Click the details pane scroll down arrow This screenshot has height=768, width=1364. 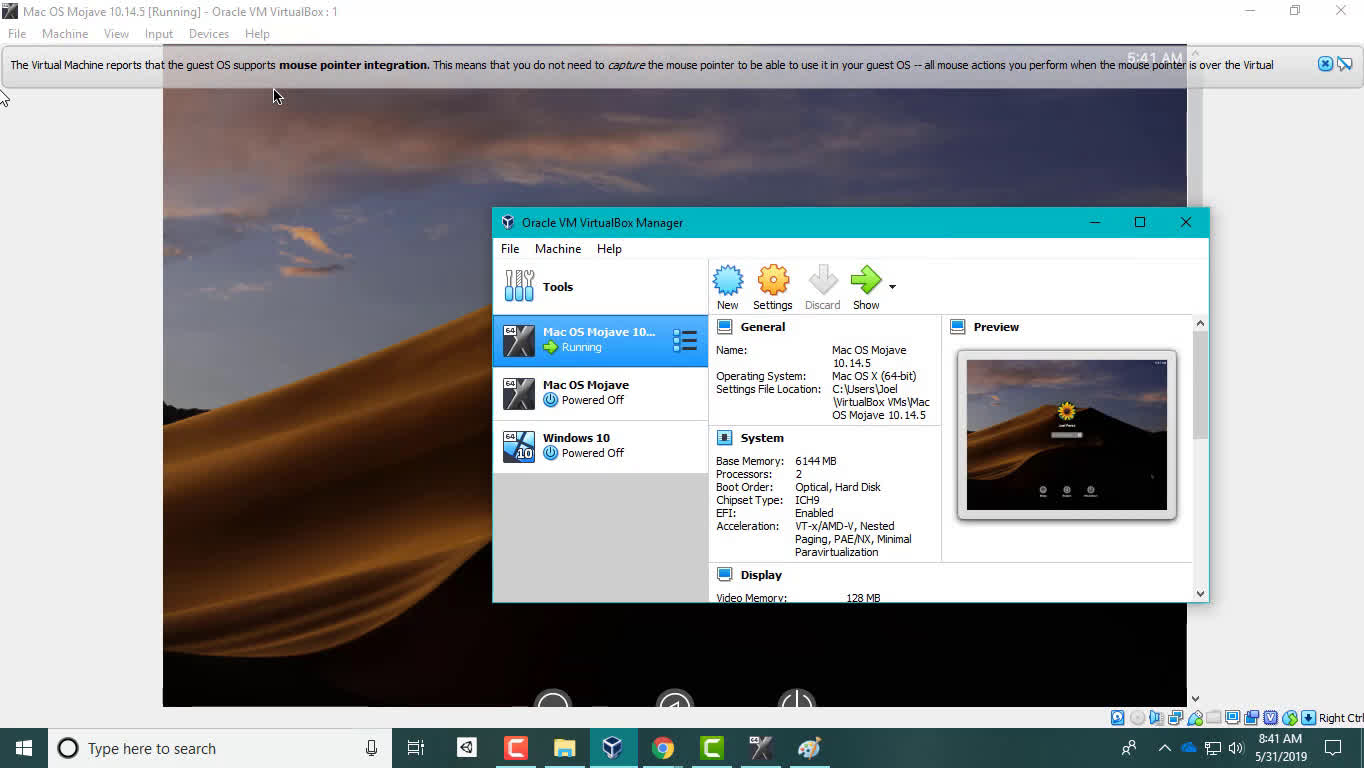click(1200, 593)
